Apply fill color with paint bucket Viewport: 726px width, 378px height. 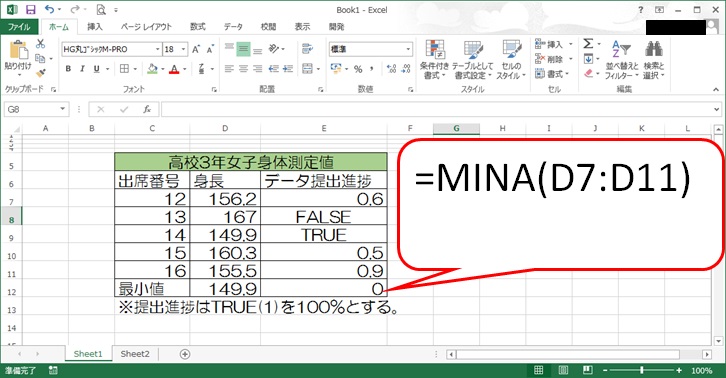(x=152, y=69)
